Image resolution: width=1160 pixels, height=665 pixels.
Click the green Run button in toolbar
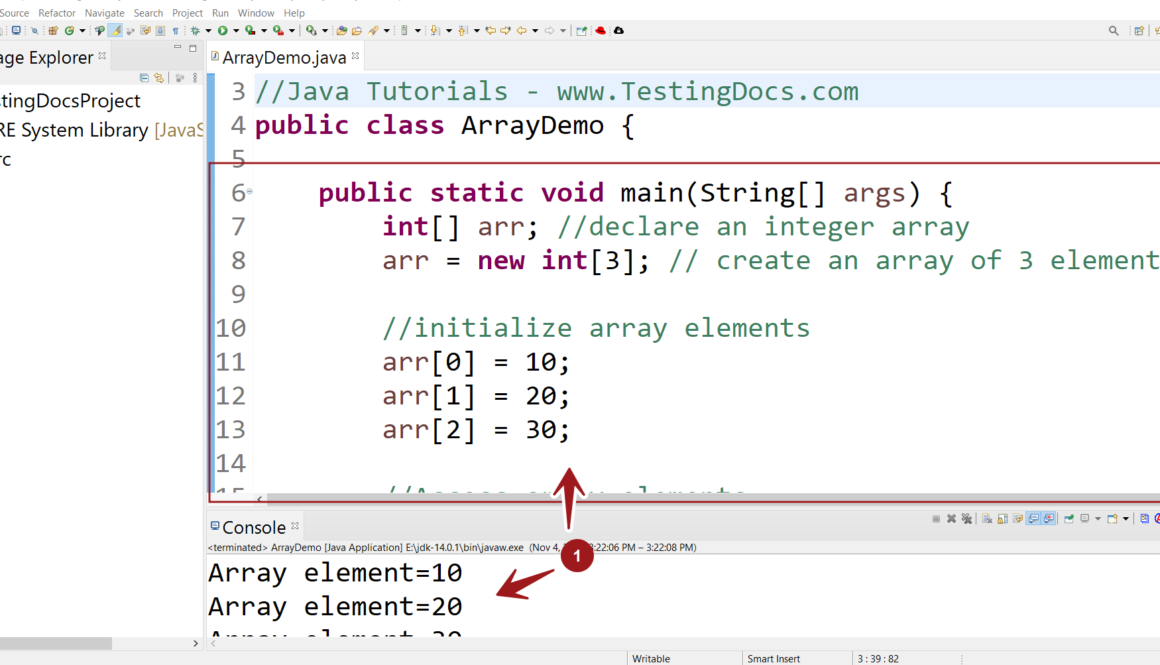(x=222, y=31)
